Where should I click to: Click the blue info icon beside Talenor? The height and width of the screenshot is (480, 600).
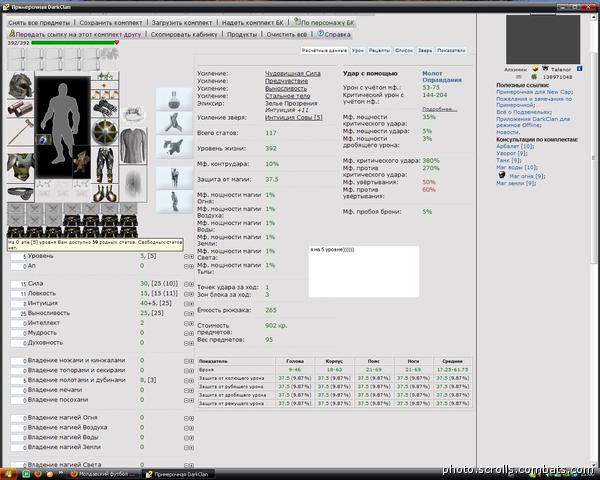coord(579,69)
